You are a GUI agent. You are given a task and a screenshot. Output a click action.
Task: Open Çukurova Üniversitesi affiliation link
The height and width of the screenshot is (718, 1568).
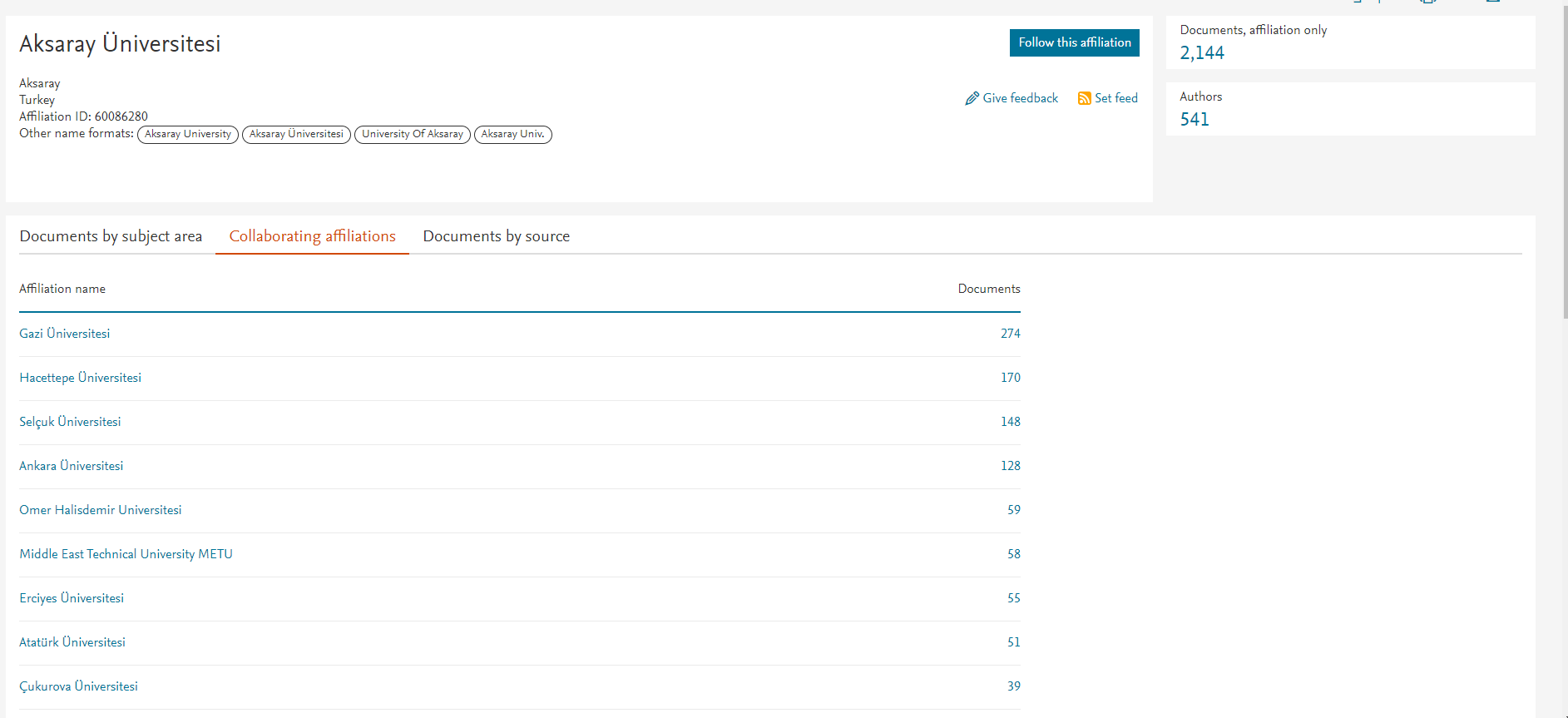click(79, 686)
